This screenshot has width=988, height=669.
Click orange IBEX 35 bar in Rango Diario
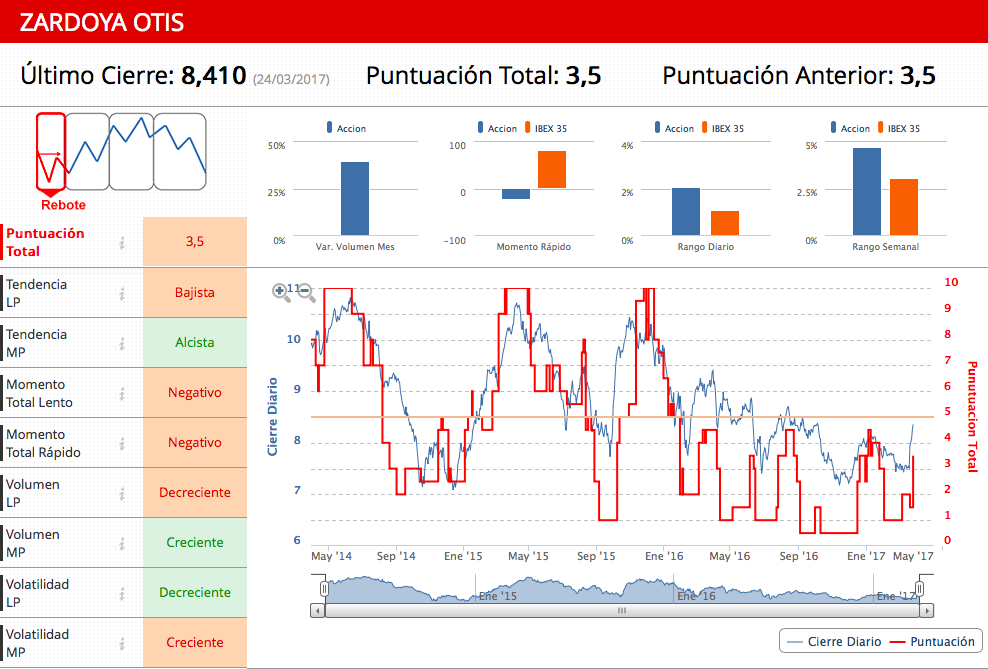725,223
